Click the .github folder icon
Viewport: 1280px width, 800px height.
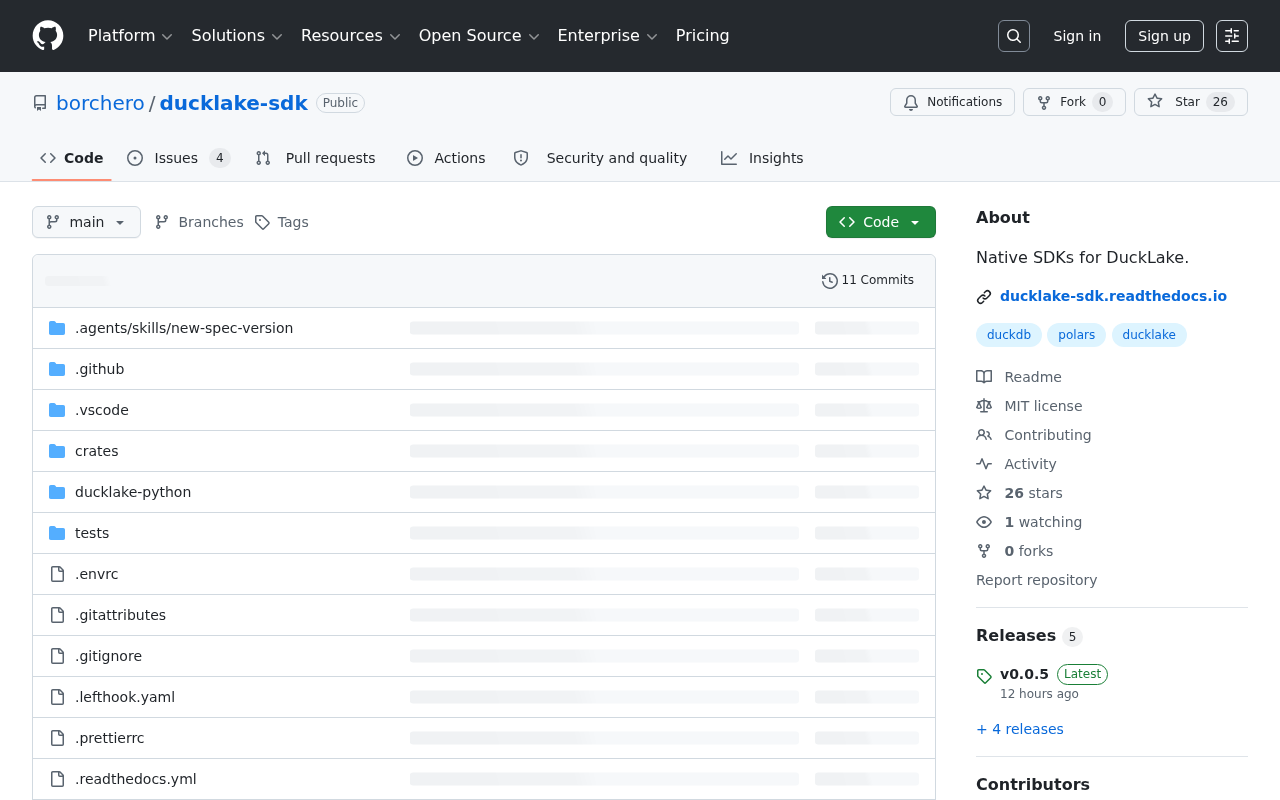pos(57,369)
